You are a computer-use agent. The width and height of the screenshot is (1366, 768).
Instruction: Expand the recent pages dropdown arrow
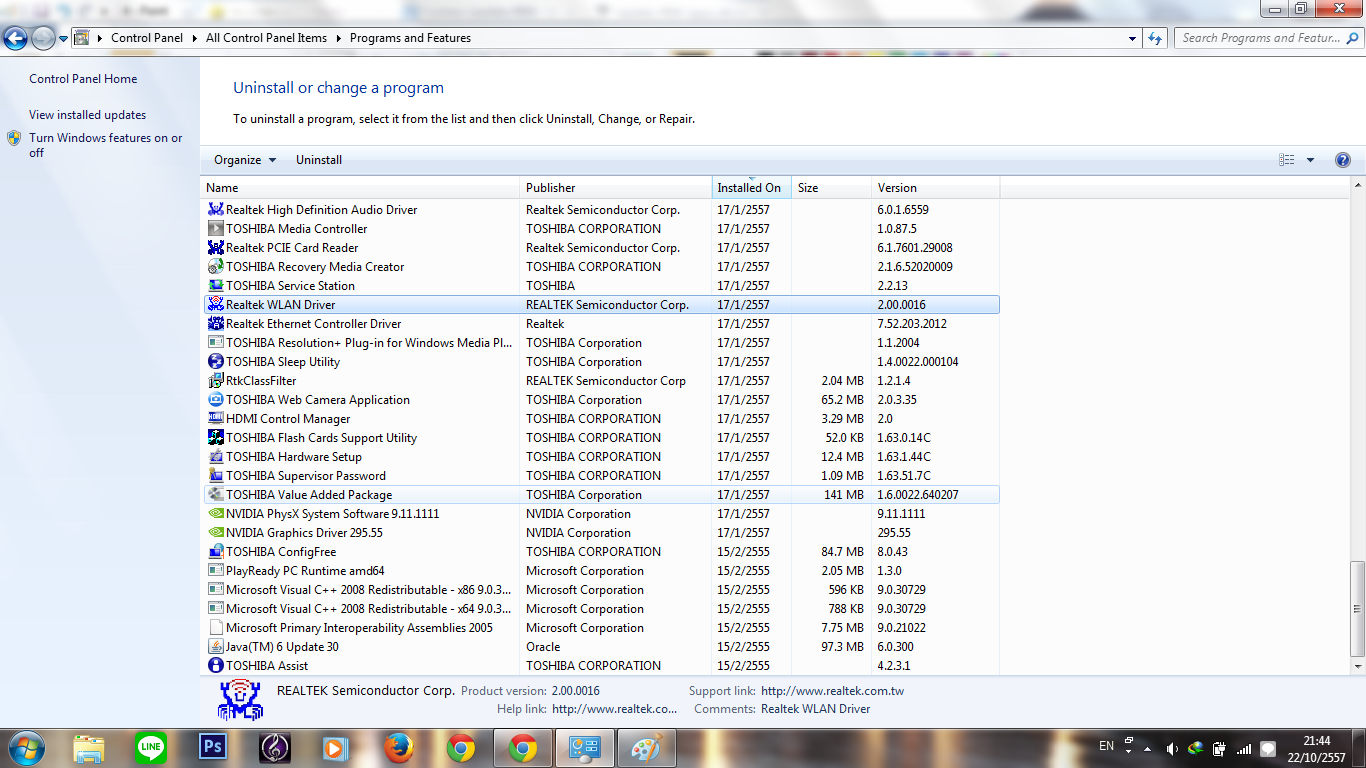tap(64, 38)
